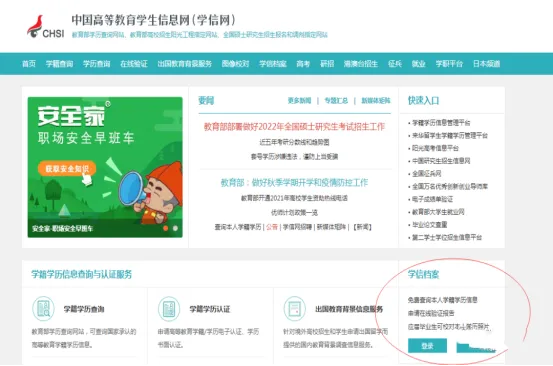Open 教育部开通2021年高校学生资助热线电话 link
Screen dimensions: 553x366
[294, 198]
